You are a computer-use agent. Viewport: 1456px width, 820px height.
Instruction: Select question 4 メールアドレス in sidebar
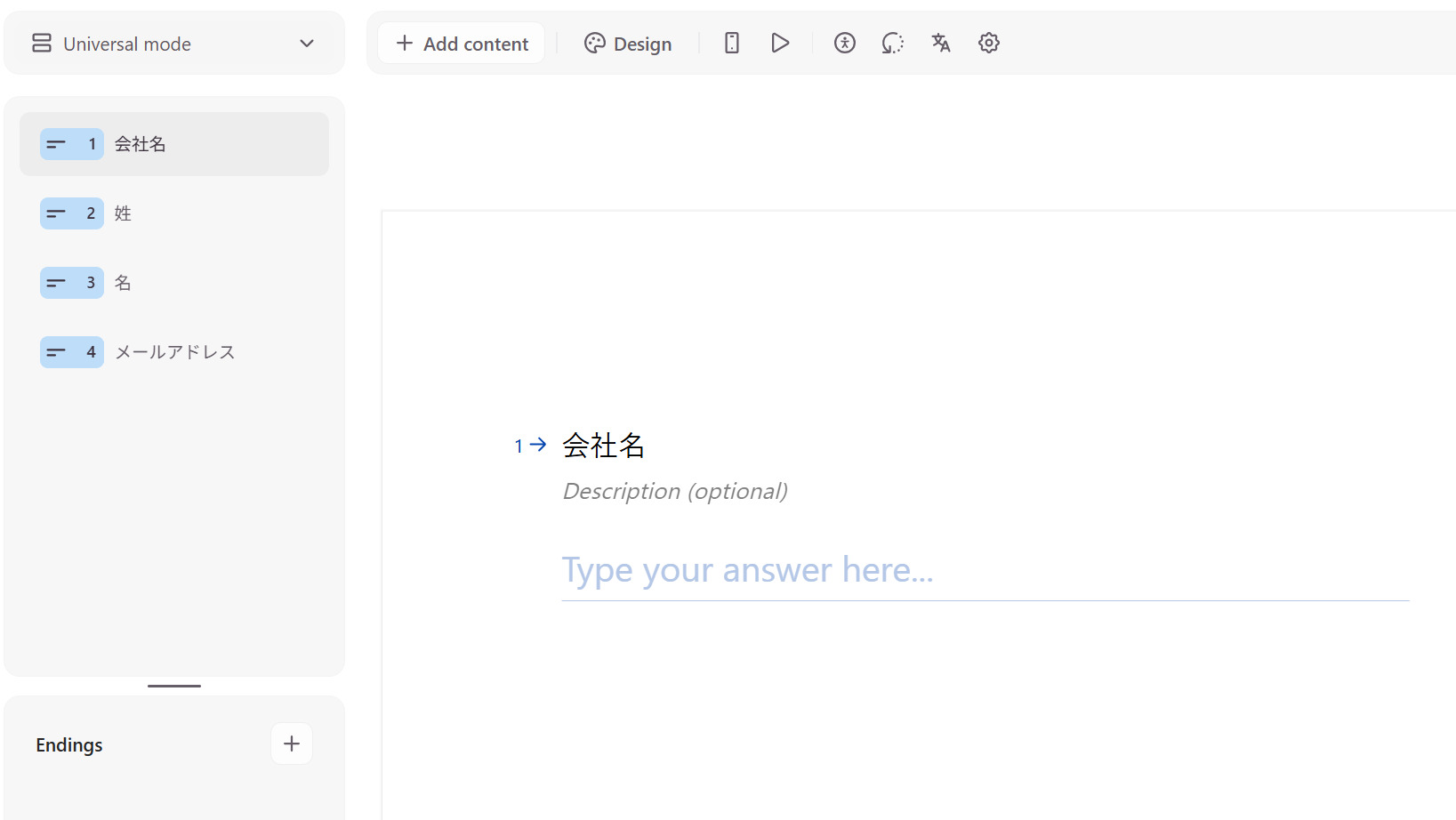point(174,352)
